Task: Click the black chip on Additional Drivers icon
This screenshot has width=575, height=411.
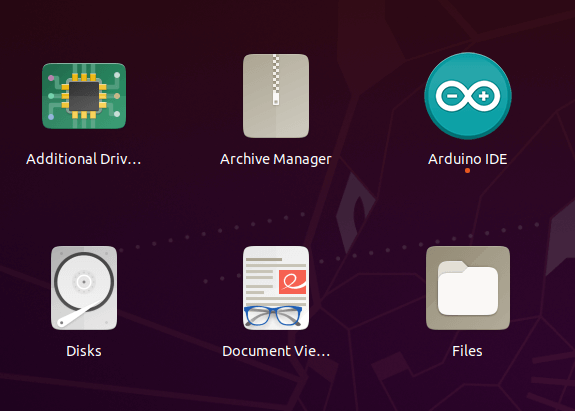Action: [x=84, y=96]
